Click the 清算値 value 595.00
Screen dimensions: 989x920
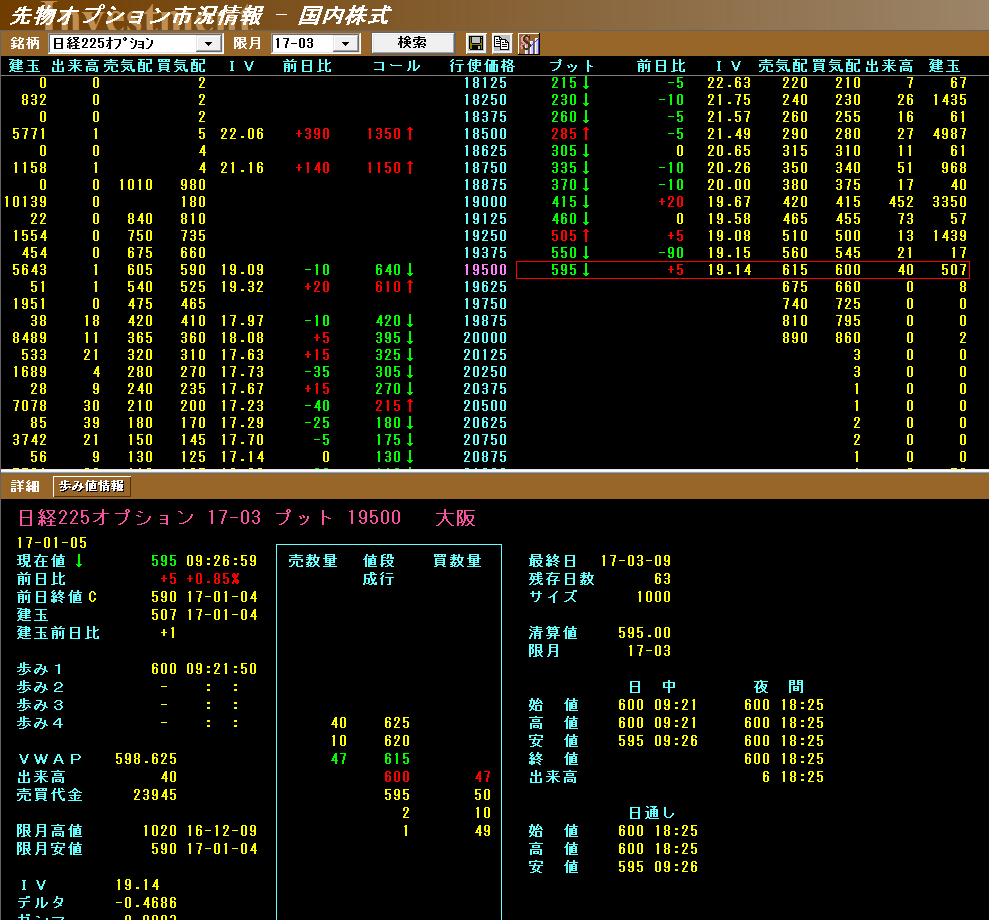click(x=645, y=632)
